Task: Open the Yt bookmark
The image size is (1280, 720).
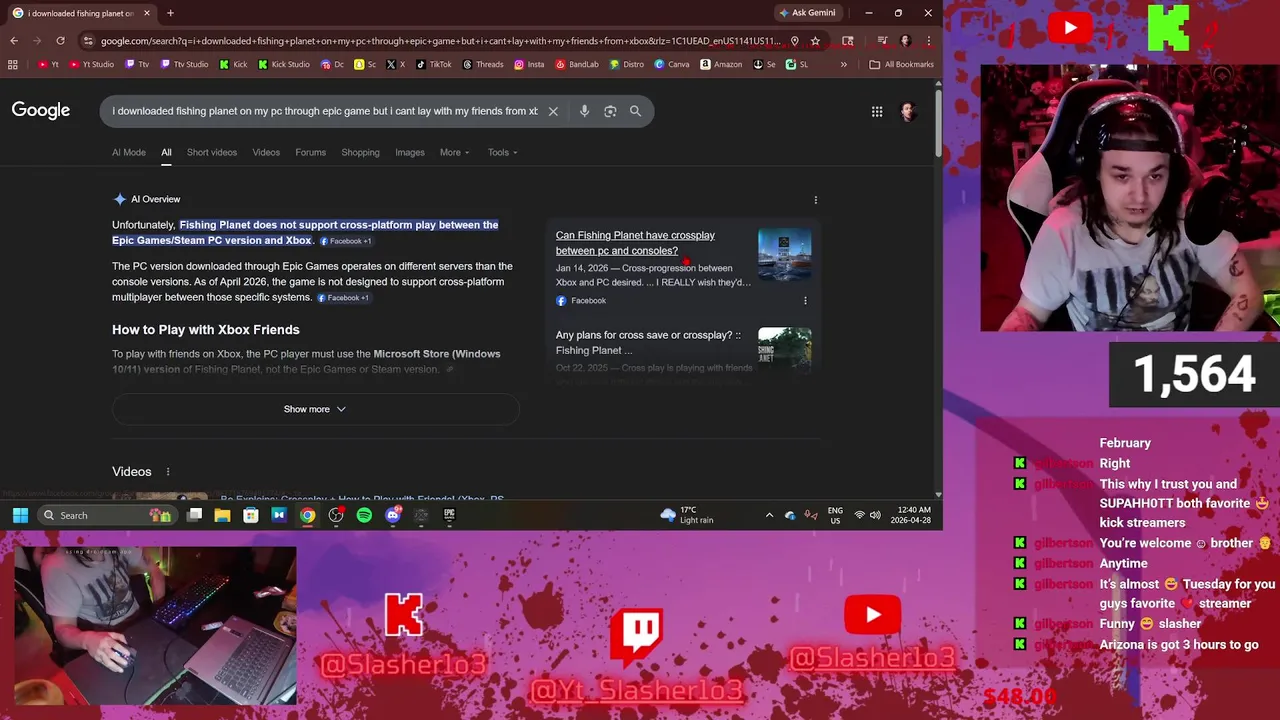Action: coord(48,65)
